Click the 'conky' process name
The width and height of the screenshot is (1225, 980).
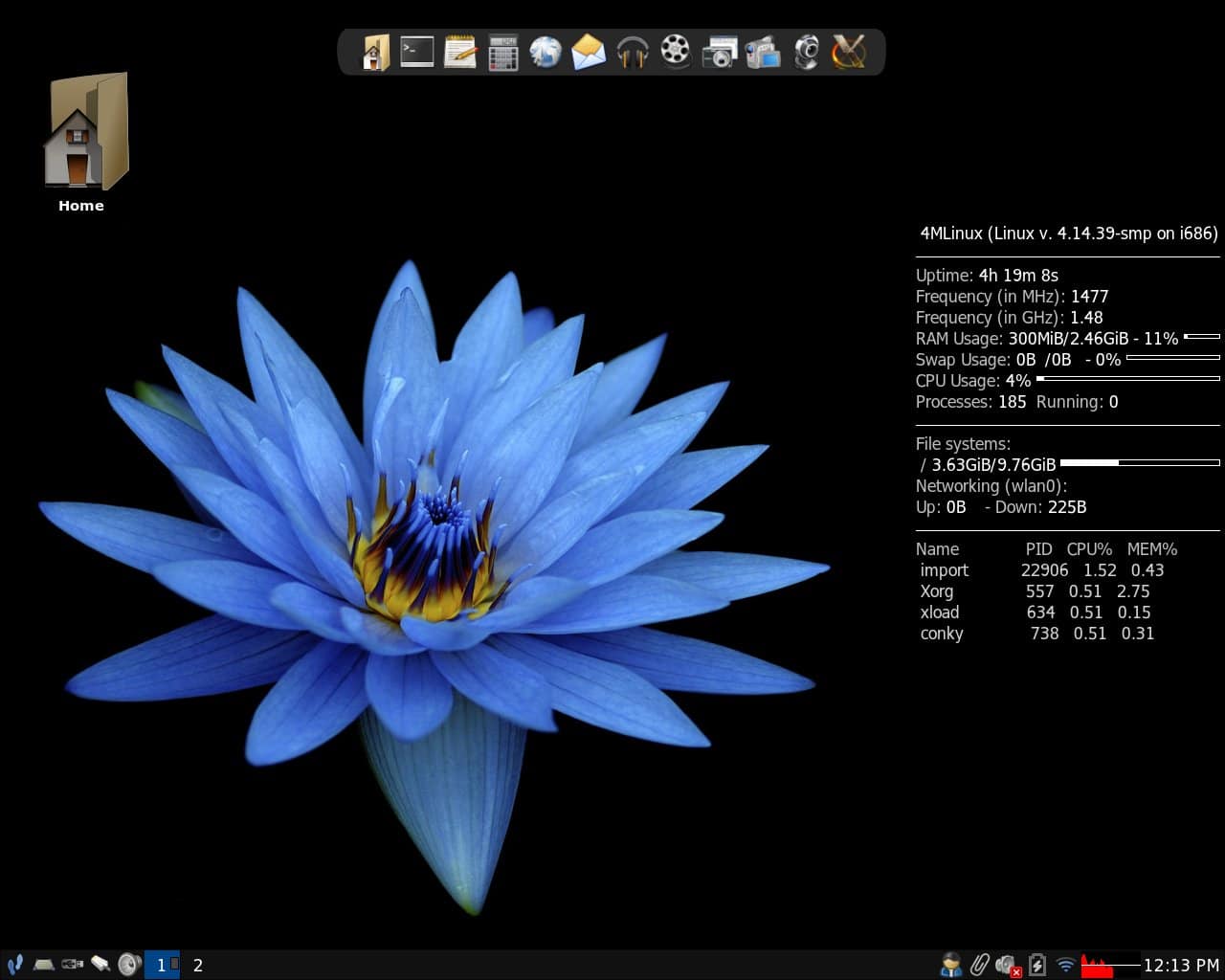(x=942, y=634)
